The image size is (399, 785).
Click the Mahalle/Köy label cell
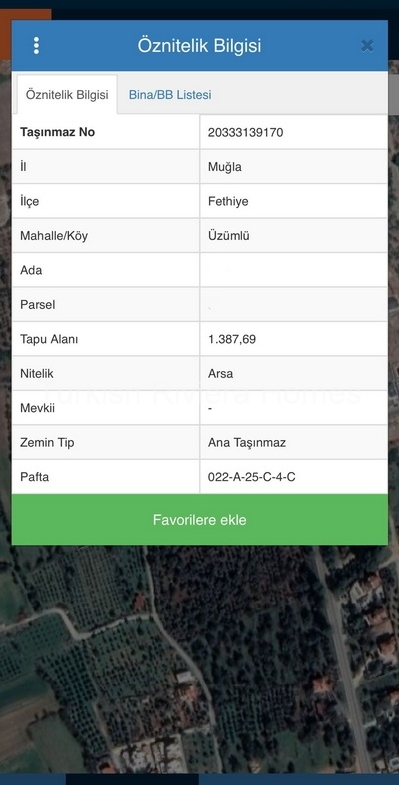coord(106,236)
